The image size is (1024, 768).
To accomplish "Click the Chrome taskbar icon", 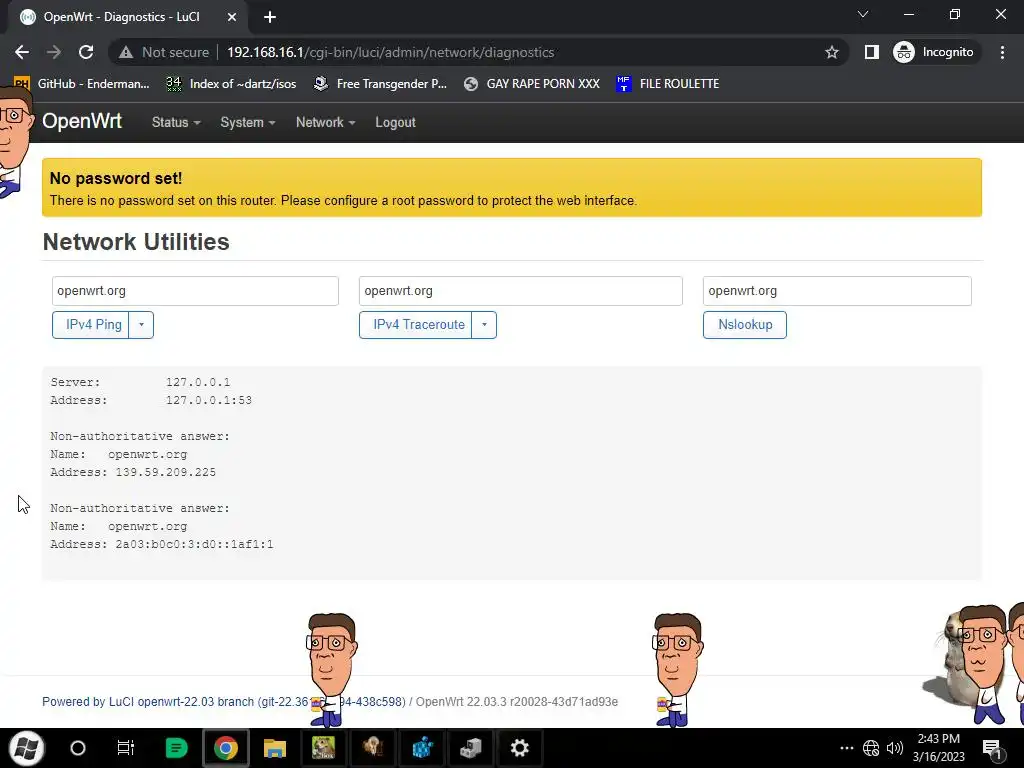I will (x=225, y=748).
